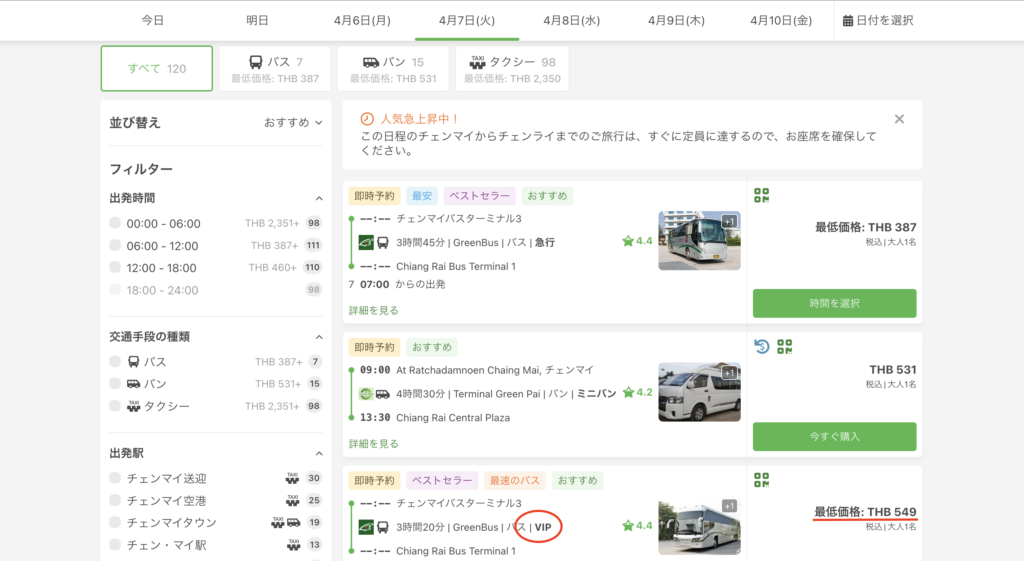Tick the チェンマイタウン station checkbox

coord(115,522)
